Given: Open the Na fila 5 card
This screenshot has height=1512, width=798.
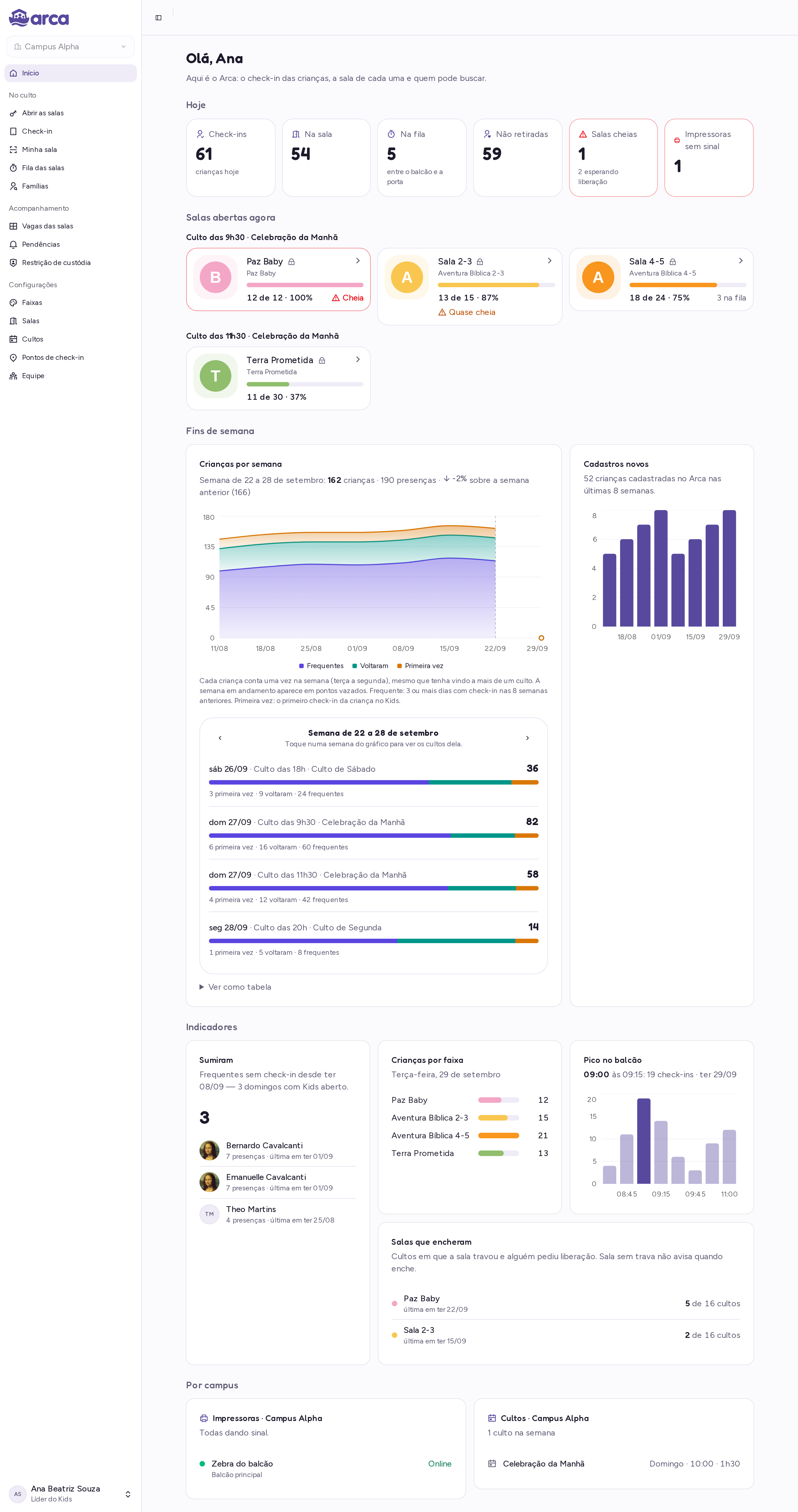Looking at the screenshot, I should 422,158.
